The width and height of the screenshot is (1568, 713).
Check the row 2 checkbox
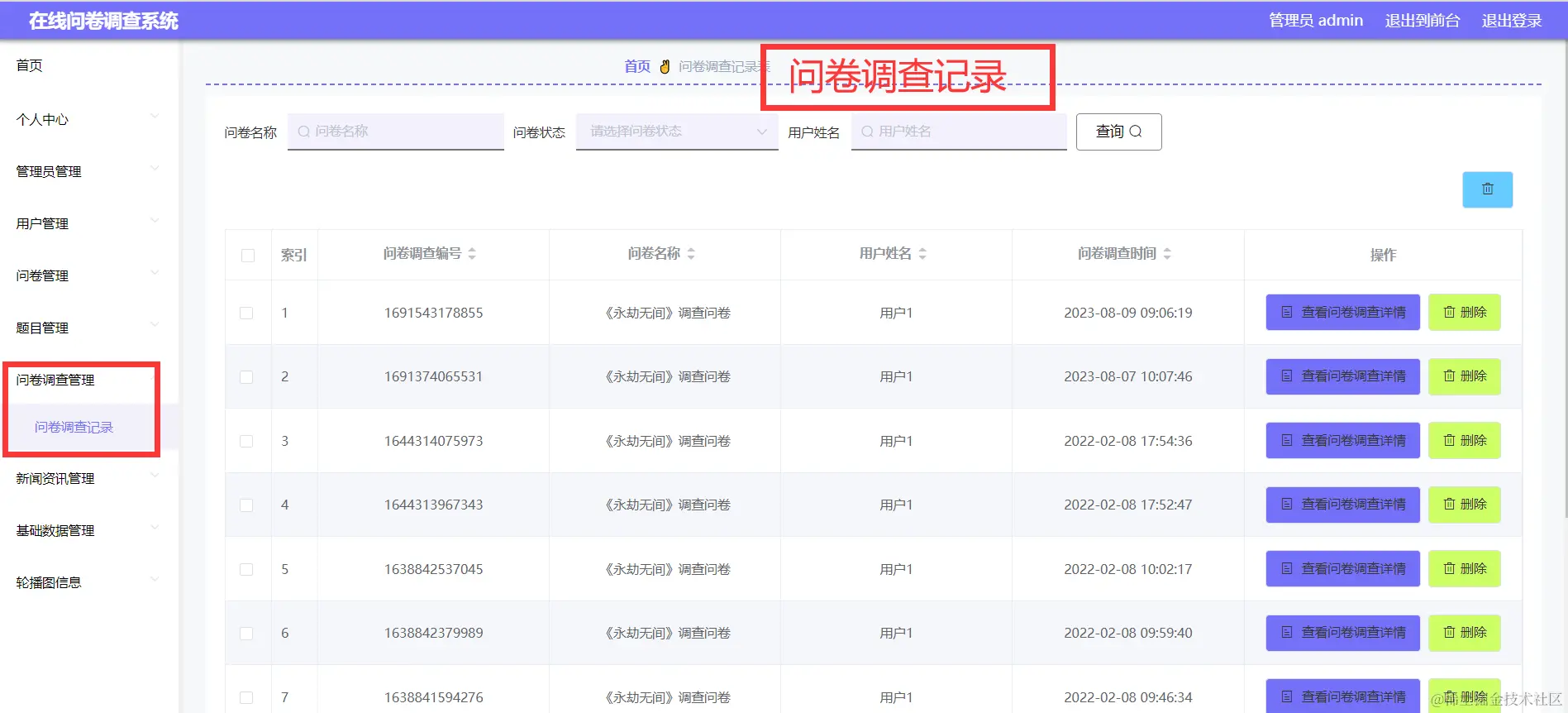(246, 377)
